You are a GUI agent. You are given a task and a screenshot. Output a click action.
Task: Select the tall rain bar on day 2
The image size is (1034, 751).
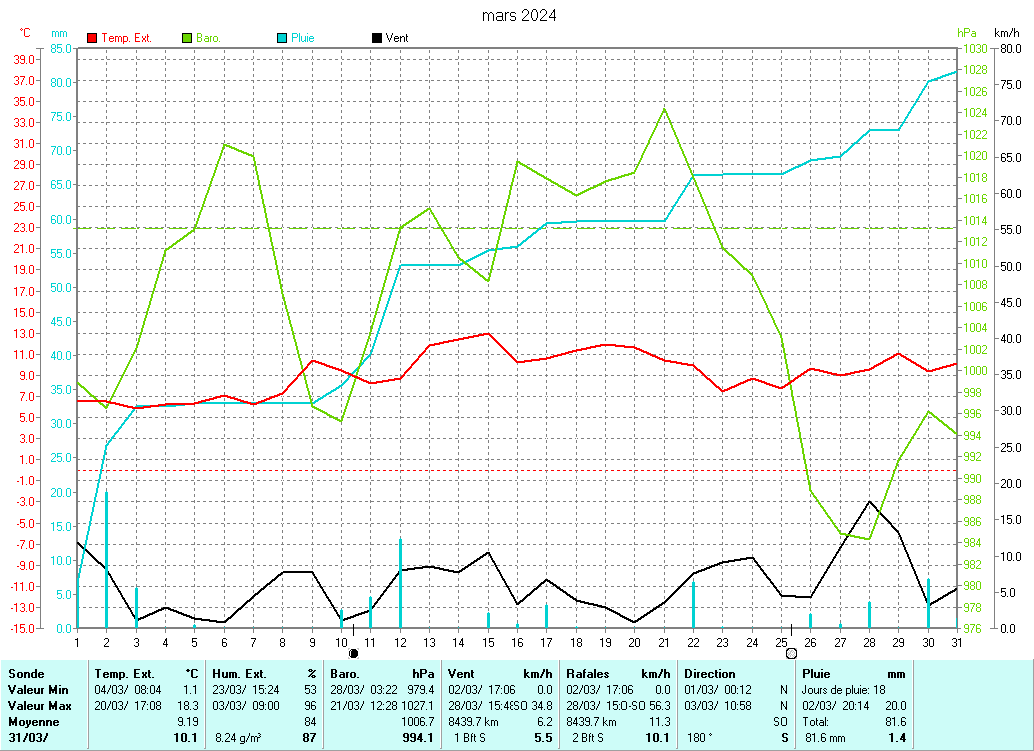pos(107,560)
